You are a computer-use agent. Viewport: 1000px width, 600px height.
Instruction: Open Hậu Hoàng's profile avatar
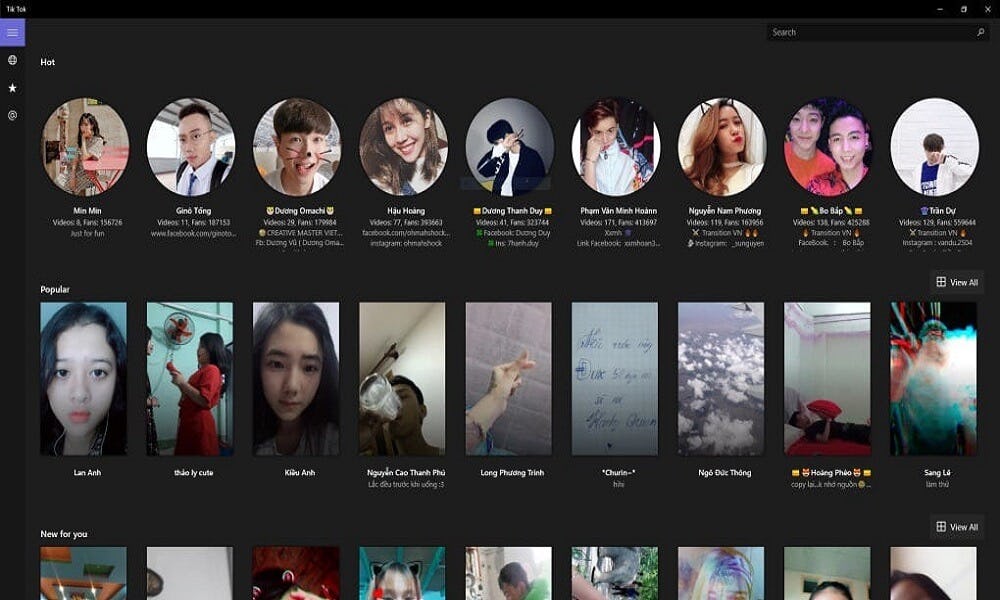point(404,145)
